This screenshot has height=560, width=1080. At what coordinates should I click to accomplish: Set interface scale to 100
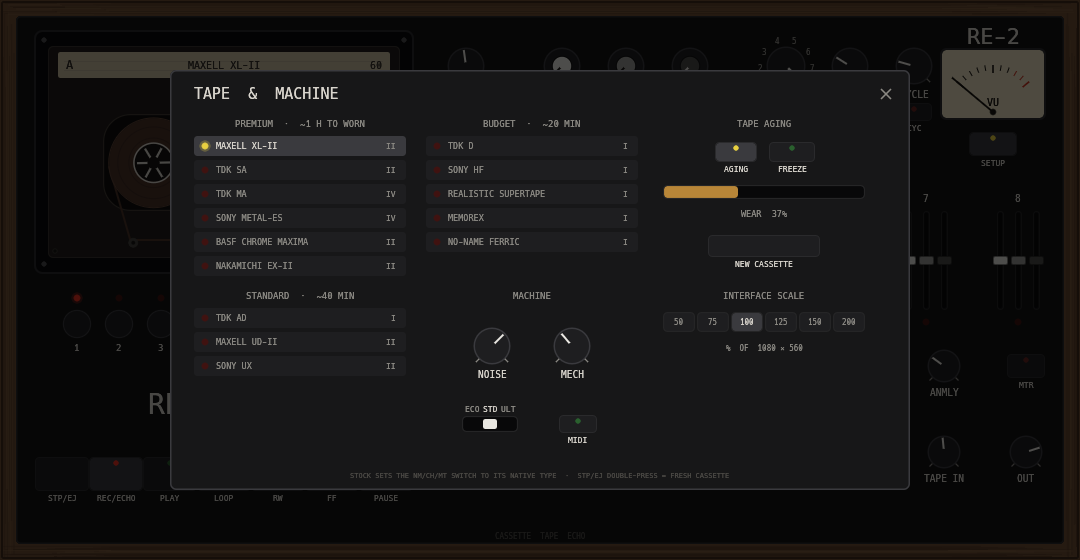747,322
